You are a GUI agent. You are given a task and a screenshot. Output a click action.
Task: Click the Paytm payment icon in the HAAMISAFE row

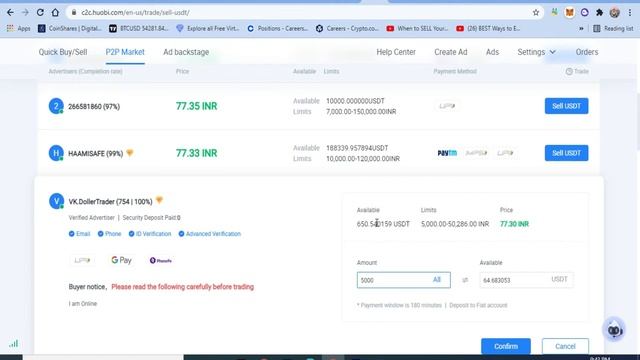[x=447, y=153]
